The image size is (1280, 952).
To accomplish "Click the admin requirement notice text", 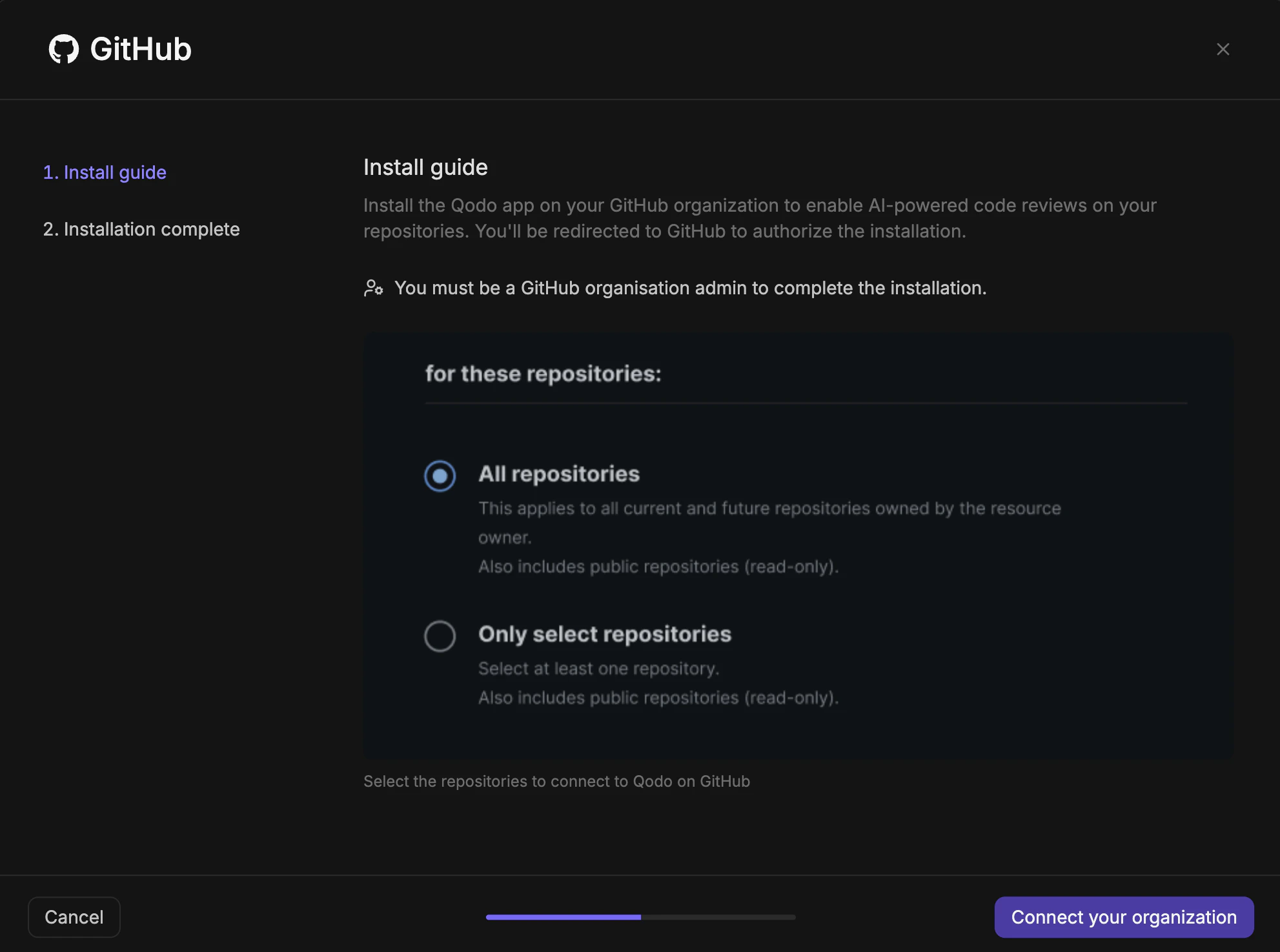I will 691,288.
